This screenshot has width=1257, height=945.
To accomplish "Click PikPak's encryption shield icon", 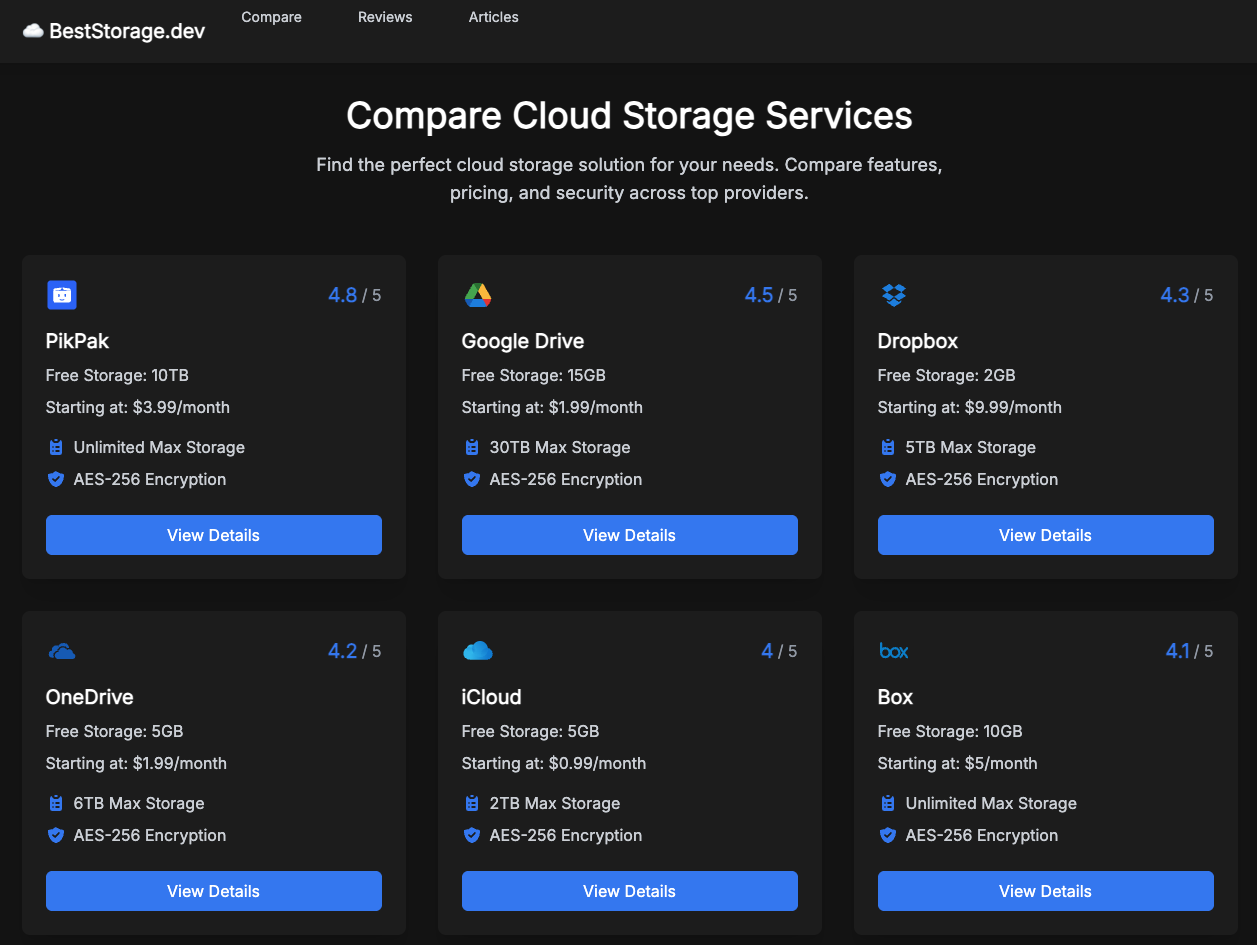I will click(56, 479).
